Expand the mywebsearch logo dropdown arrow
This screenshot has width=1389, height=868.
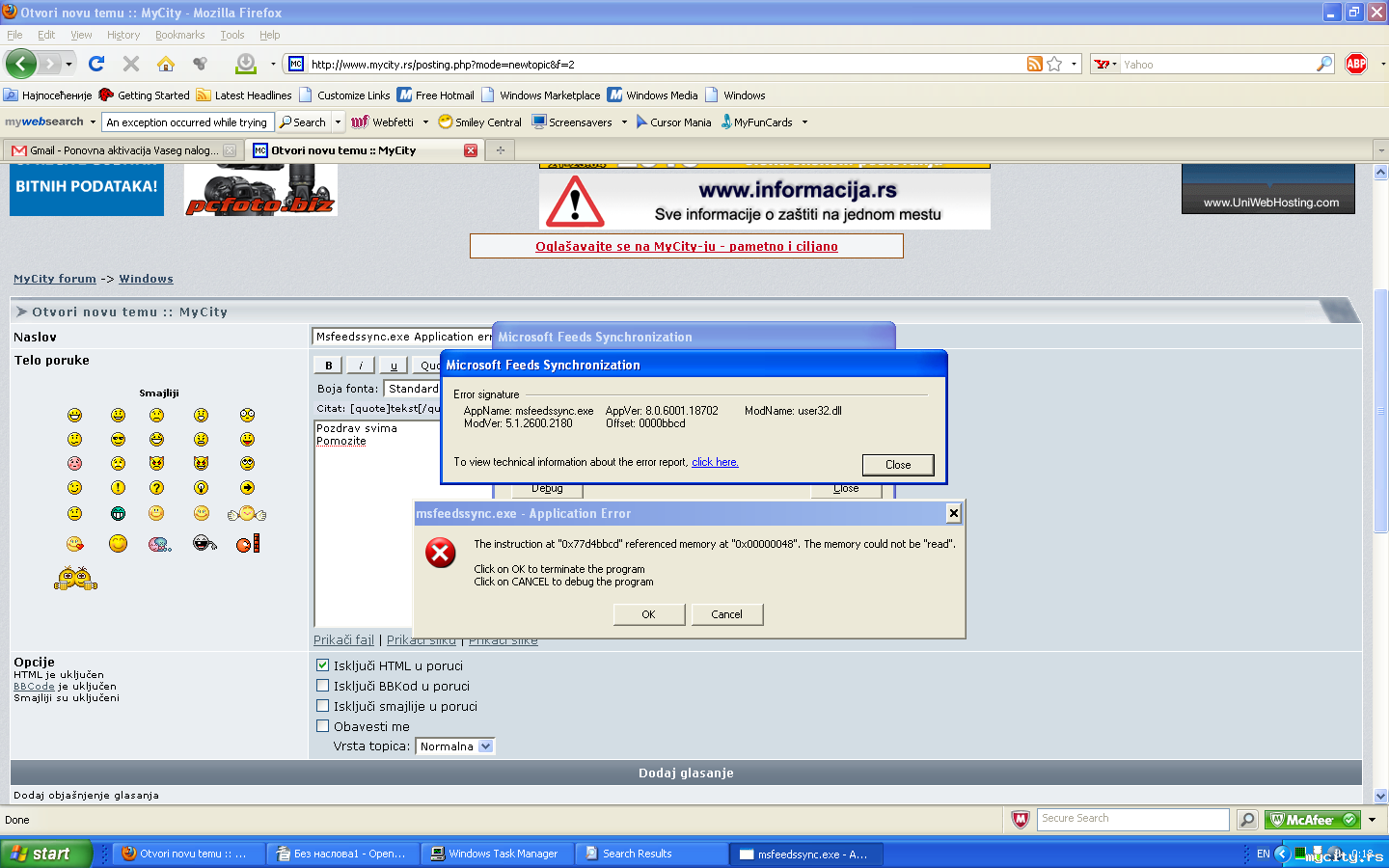(x=93, y=122)
